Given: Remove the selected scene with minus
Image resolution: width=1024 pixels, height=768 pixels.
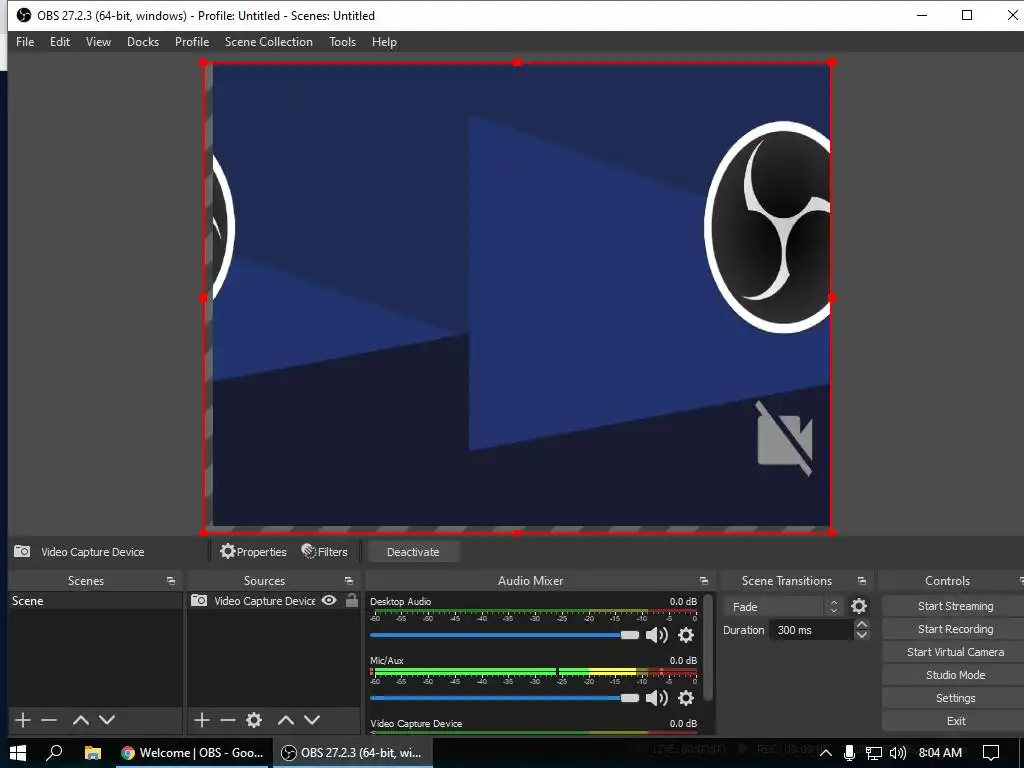Looking at the screenshot, I should point(49,720).
